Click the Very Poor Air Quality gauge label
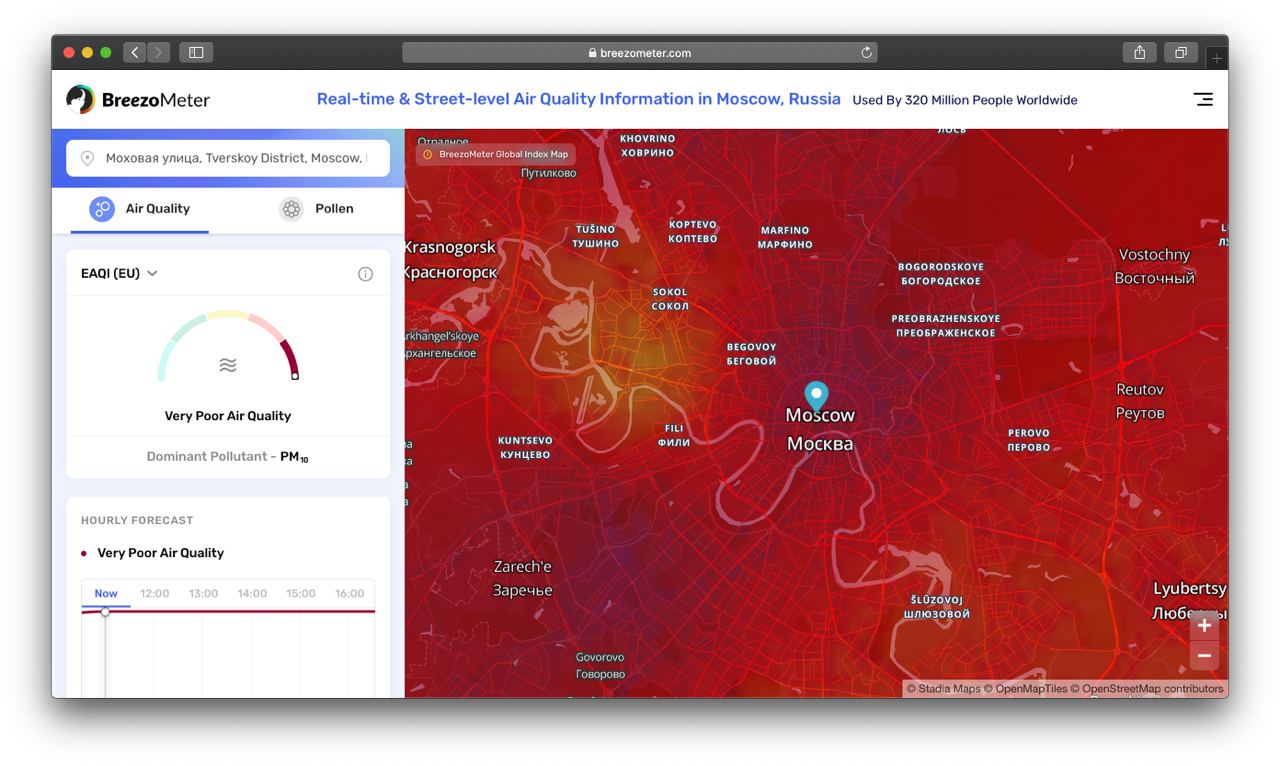Image resolution: width=1280 pixels, height=766 pixels. pyautogui.click(x=228, y=416)
